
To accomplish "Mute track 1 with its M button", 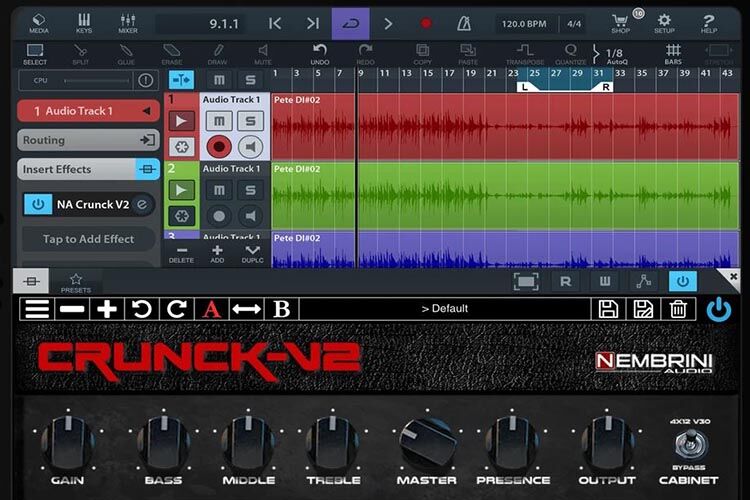I will (219, 121).
